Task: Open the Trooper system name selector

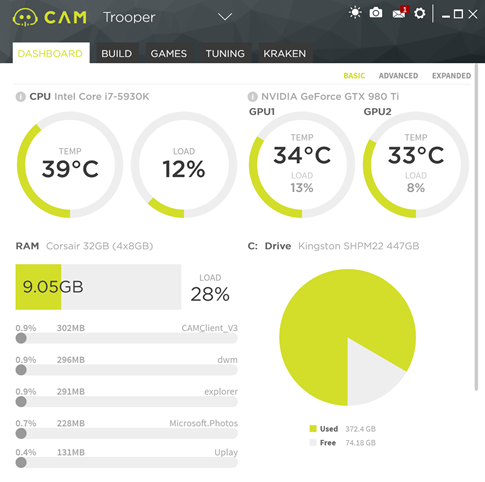Action: (129, 17)
